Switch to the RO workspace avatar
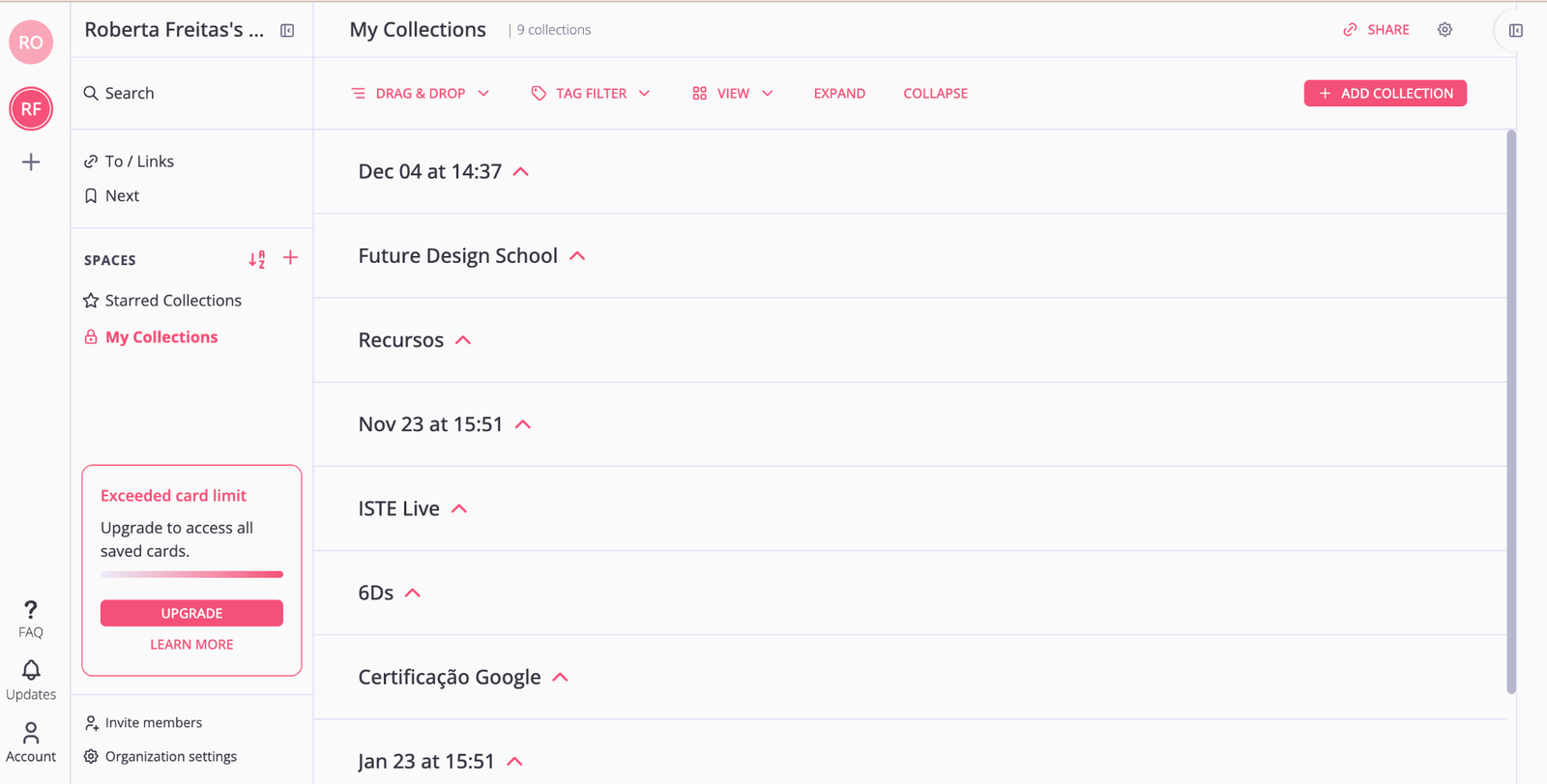 [x=31, y=43]
